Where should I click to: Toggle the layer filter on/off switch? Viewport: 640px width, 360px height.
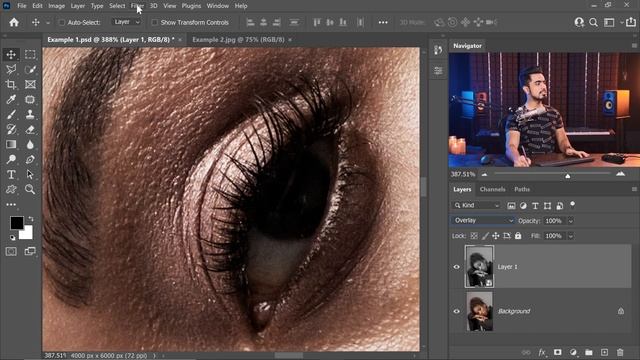(x=573, y=204)
